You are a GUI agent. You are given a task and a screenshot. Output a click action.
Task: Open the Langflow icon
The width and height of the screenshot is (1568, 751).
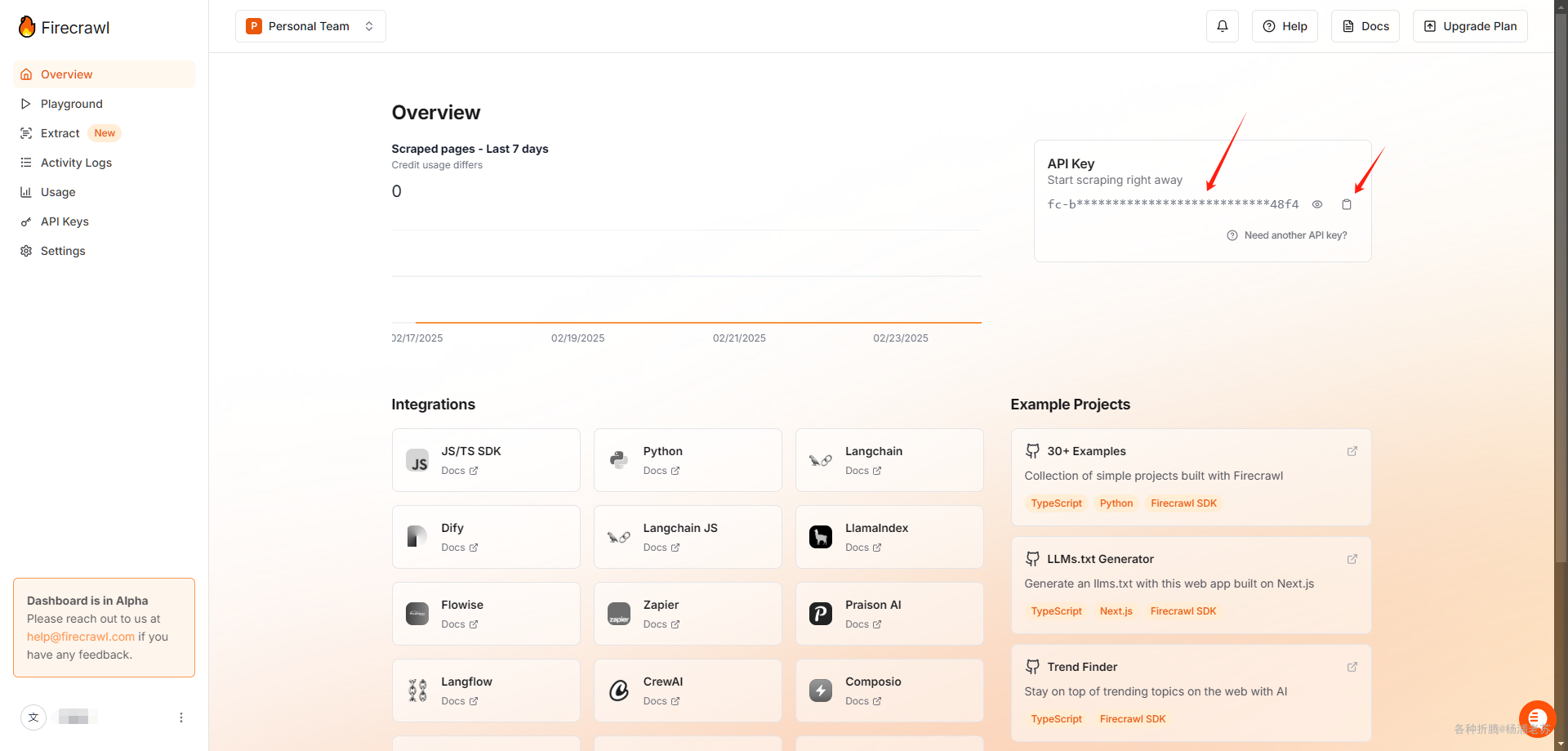tap(417, 691)
